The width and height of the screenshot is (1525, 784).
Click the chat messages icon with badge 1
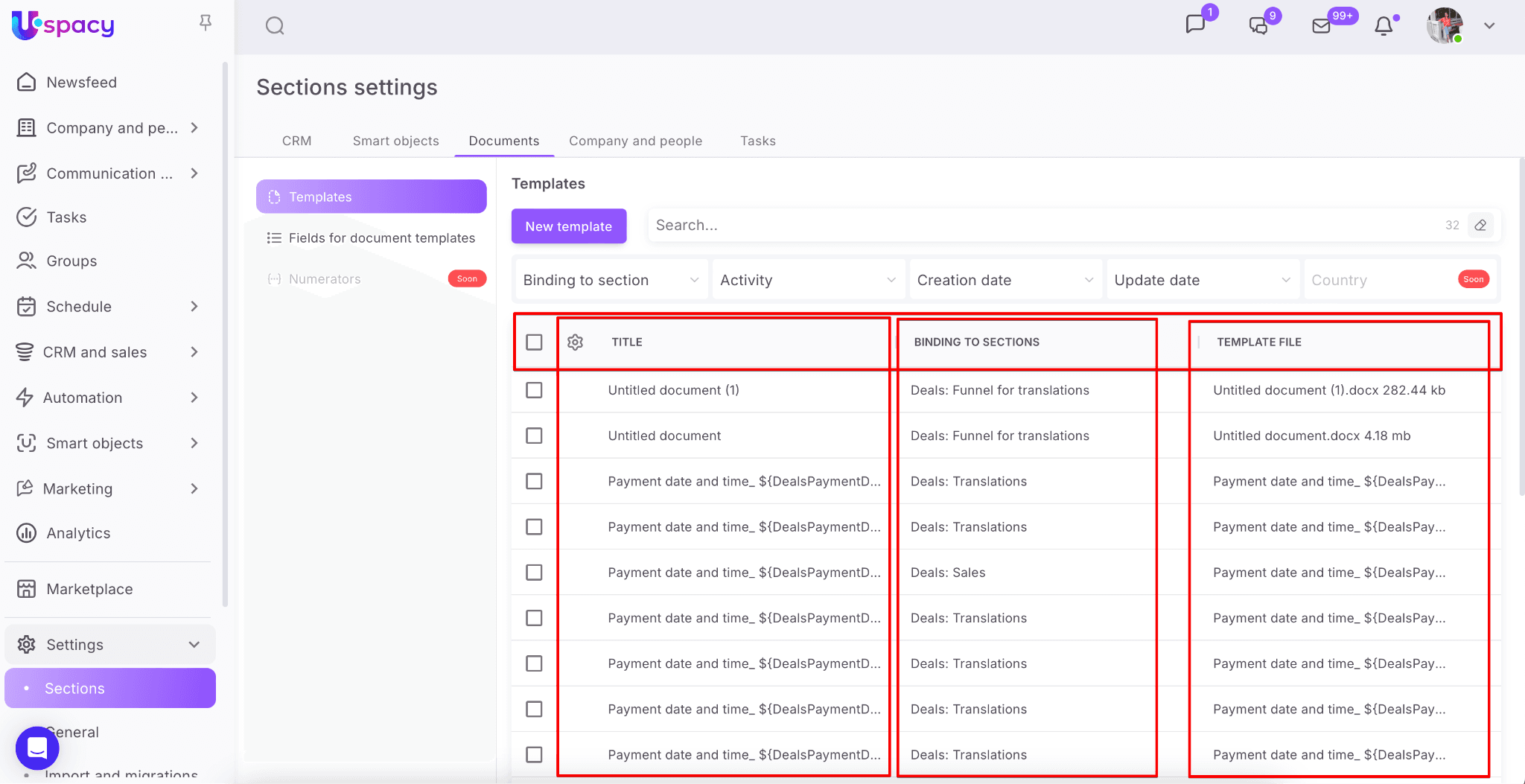(x=1195, y=25)
